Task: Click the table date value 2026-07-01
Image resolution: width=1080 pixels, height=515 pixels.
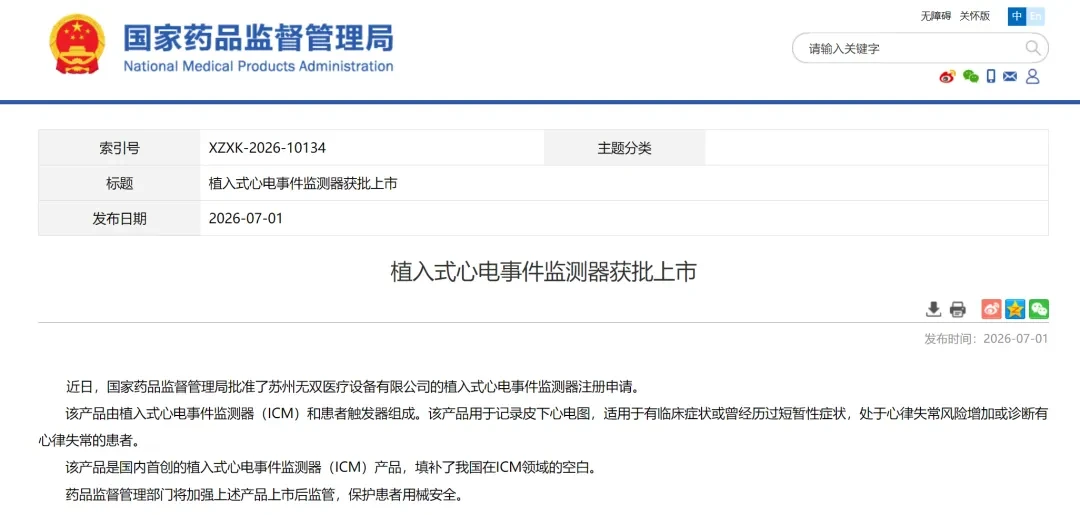Action: tap(246, 219)
